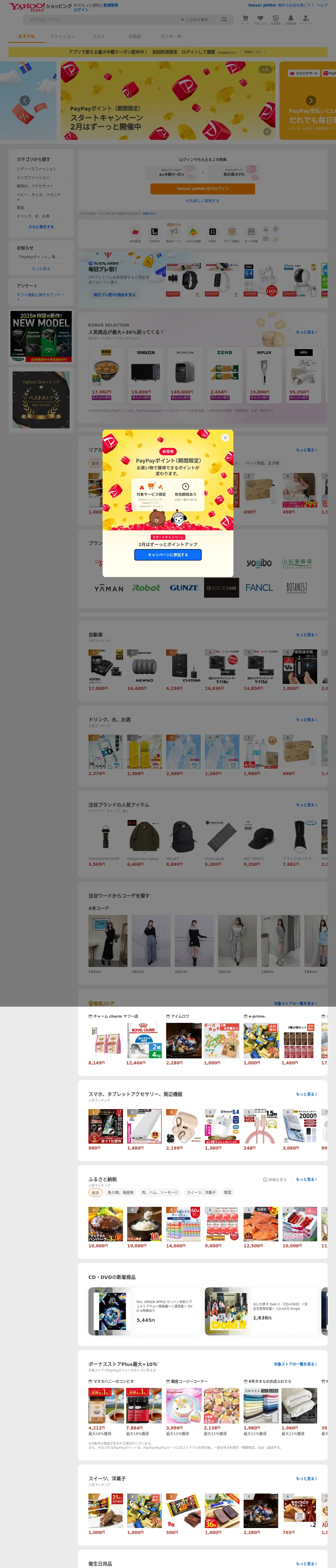Open Mrs. GREEN APPLE DVD item

pyautogui.click(x=144, y=1311)
